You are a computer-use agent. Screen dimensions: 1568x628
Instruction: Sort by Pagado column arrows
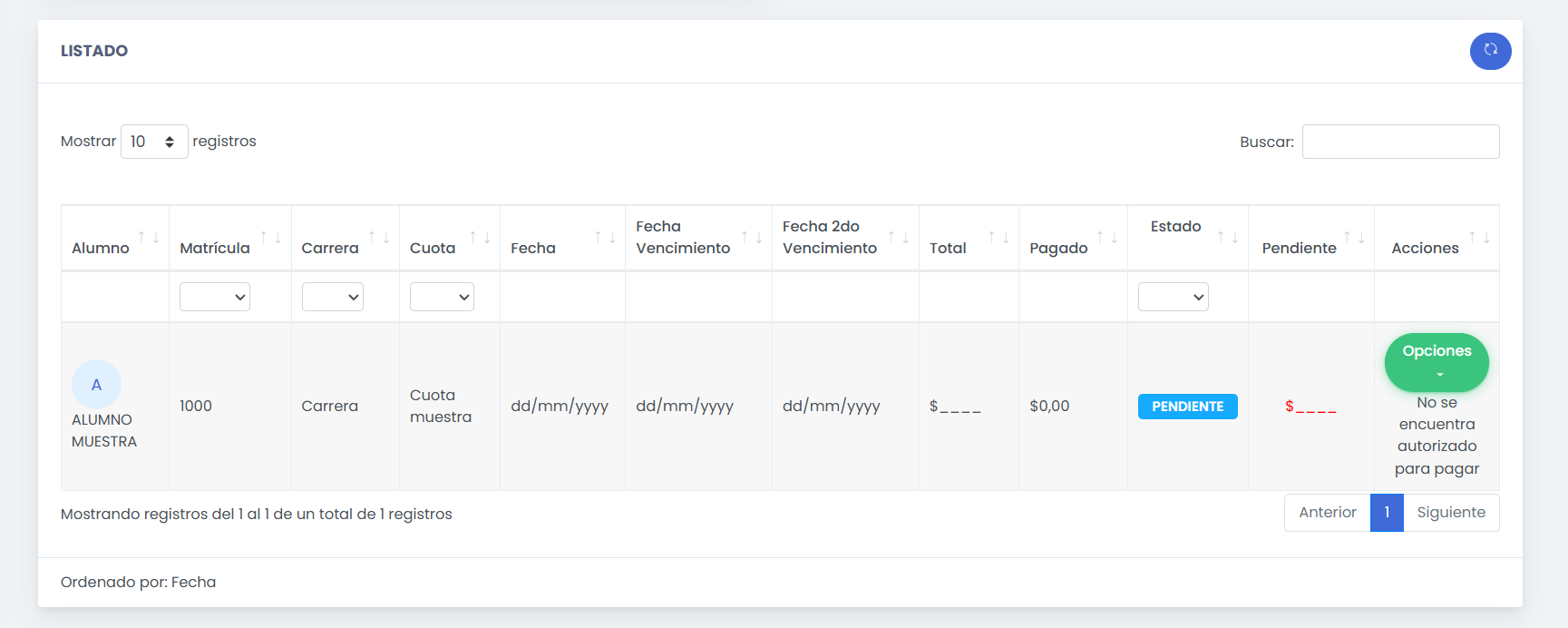[1107, 238]
